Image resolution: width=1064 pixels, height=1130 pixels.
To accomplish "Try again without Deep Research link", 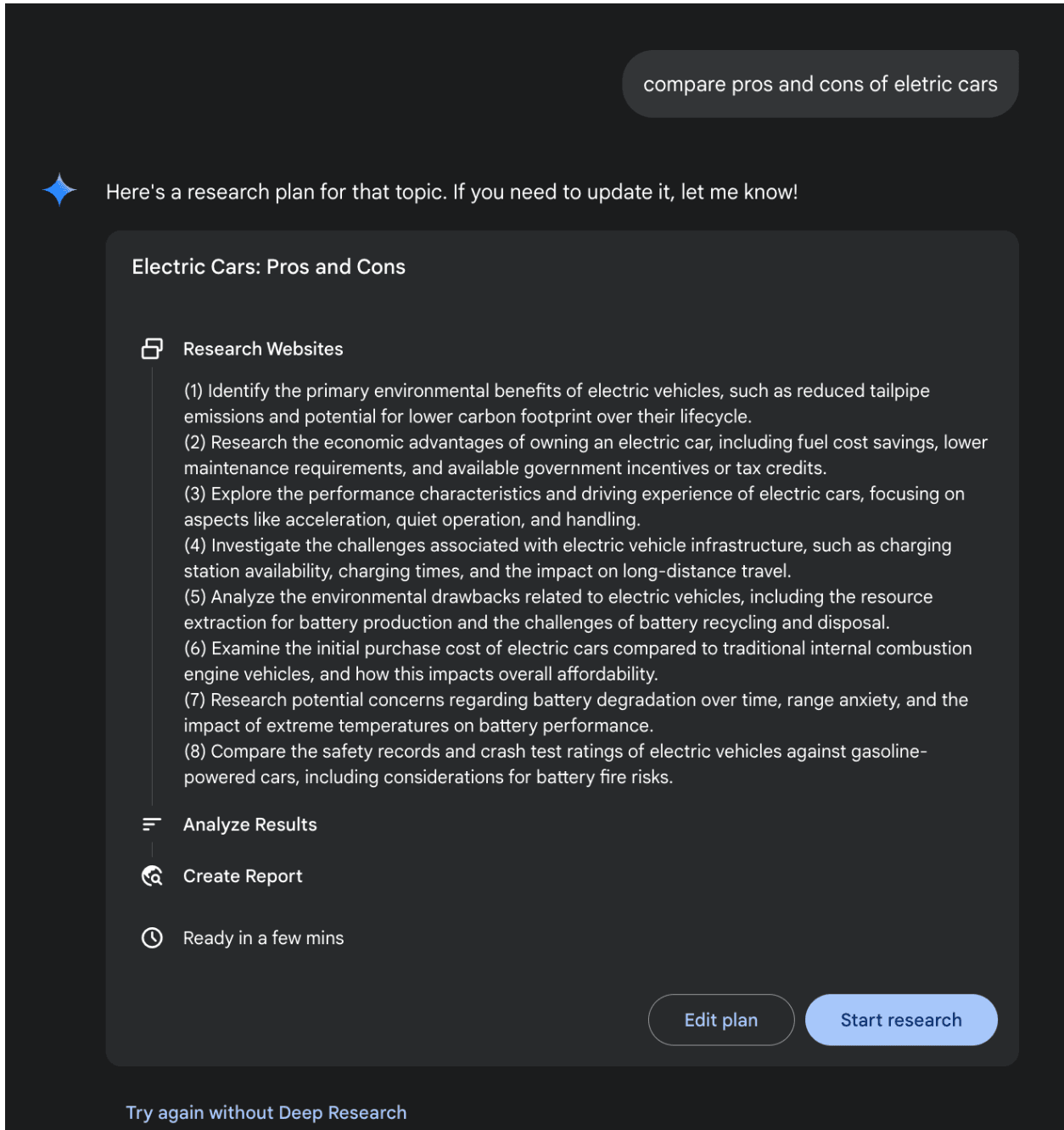I will tap(266, 1112).
